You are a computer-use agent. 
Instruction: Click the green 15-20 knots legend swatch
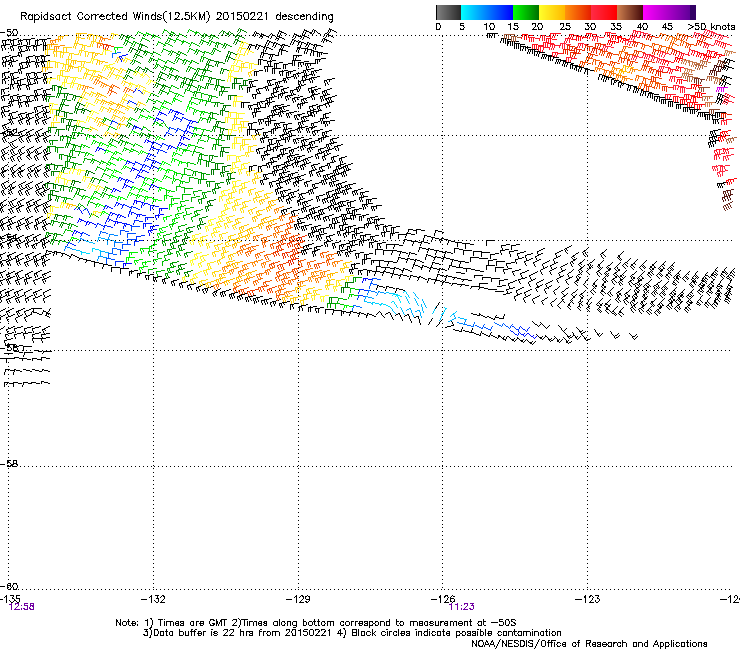pos(526,12)
